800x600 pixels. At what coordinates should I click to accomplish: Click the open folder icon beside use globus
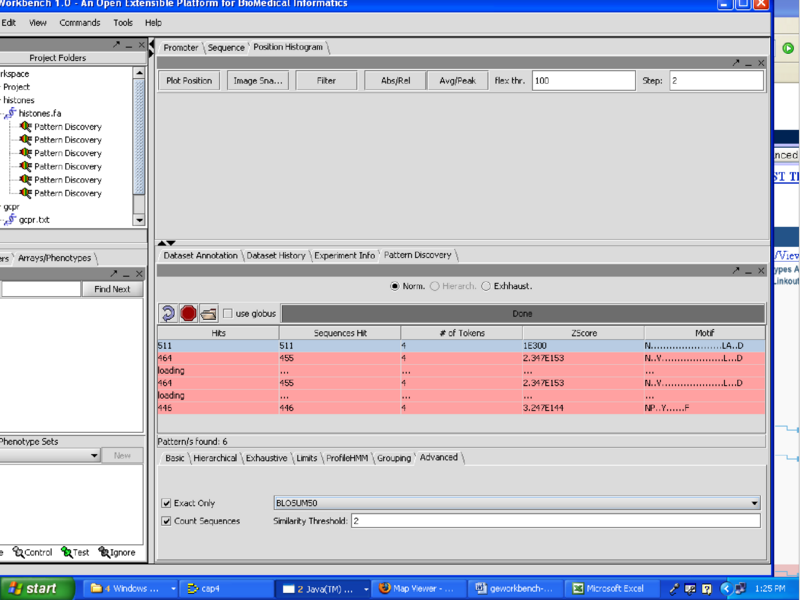[x=208, y=314]
